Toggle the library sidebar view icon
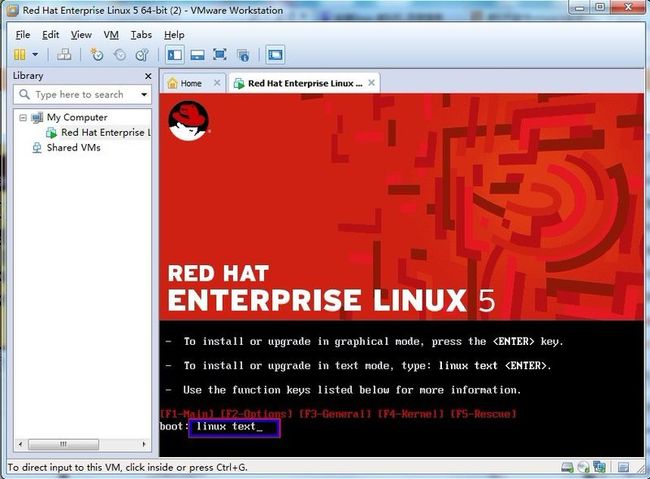Screen dimensions: 650x479 (175, 55)
